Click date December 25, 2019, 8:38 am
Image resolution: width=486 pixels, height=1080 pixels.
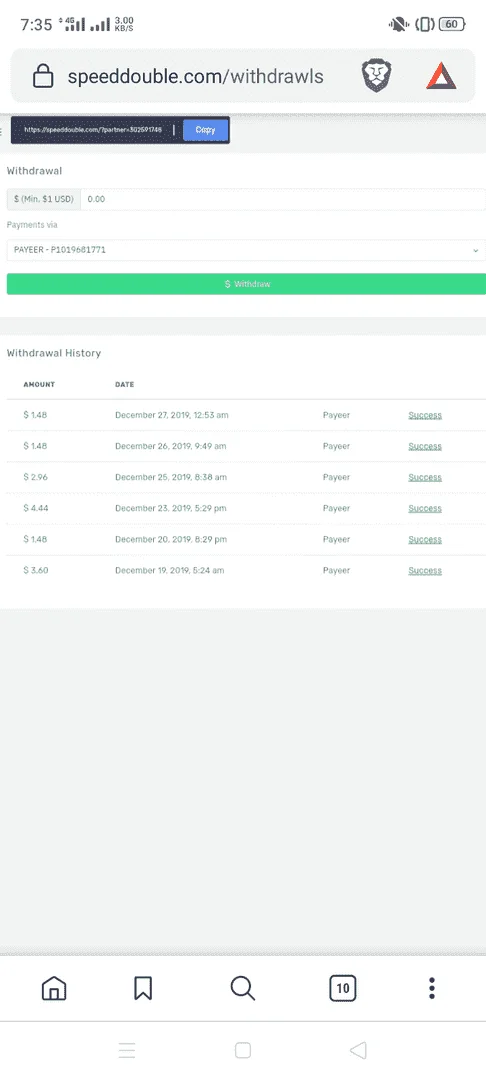coord(171,477)
